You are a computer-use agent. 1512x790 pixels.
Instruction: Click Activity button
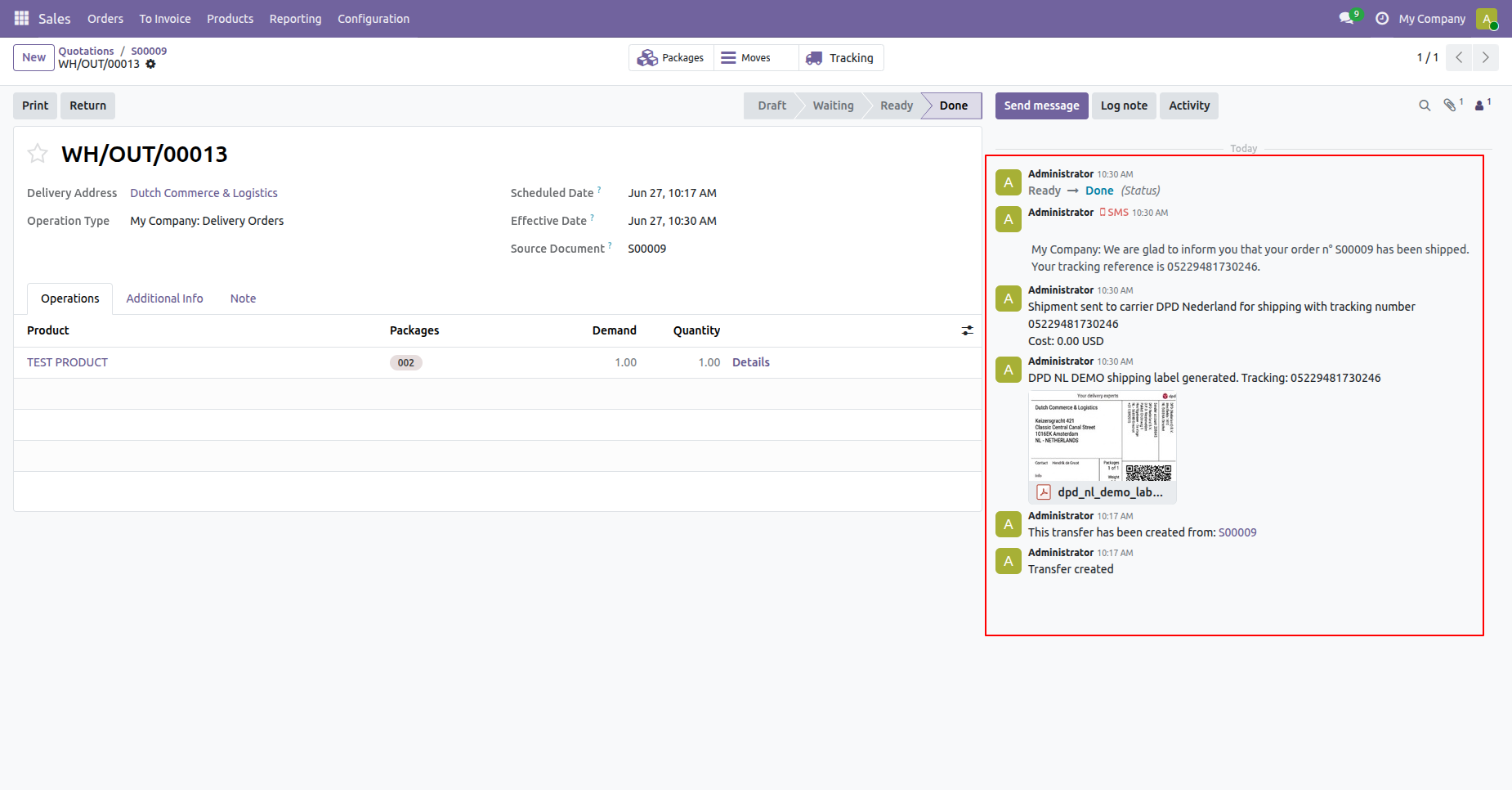pos(1189,105)
